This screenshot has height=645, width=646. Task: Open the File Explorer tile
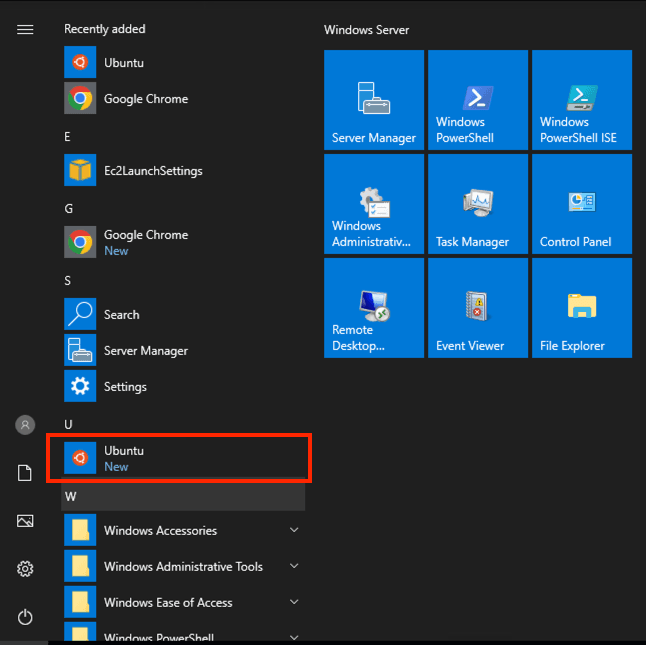(582, 308)
